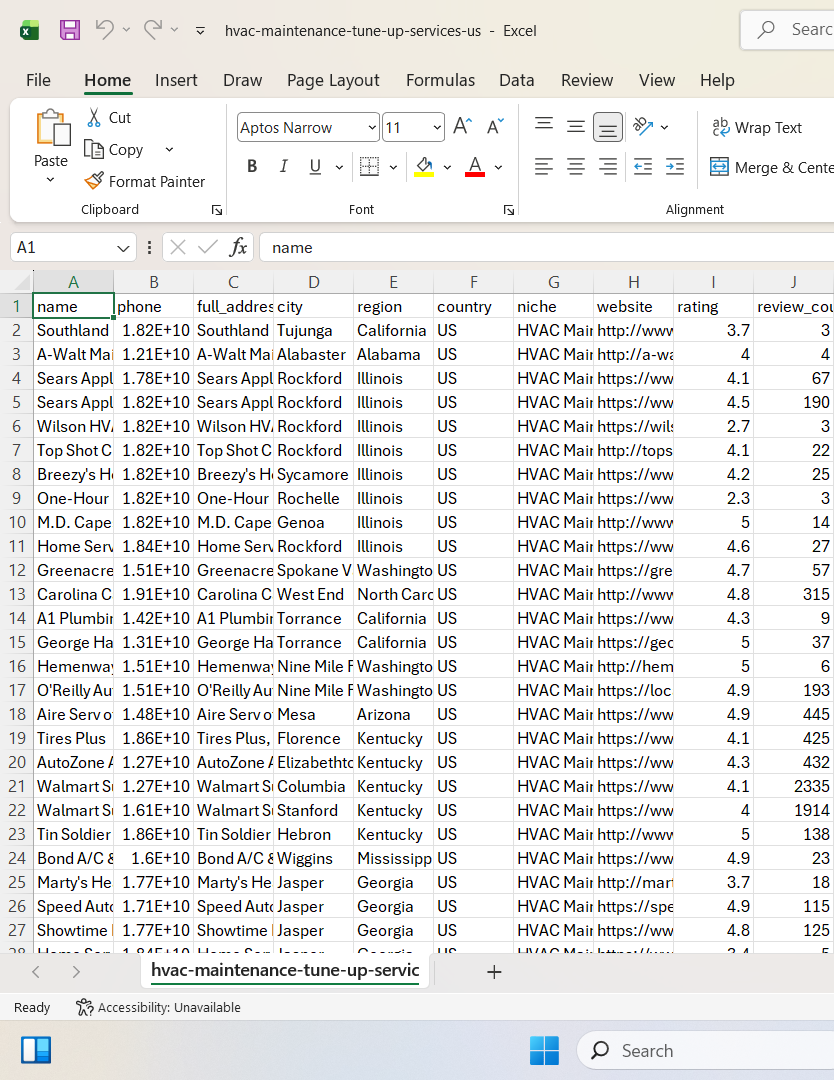Click the Save icon in title bar
The image size is (834, 1080).
coord(70,30)
